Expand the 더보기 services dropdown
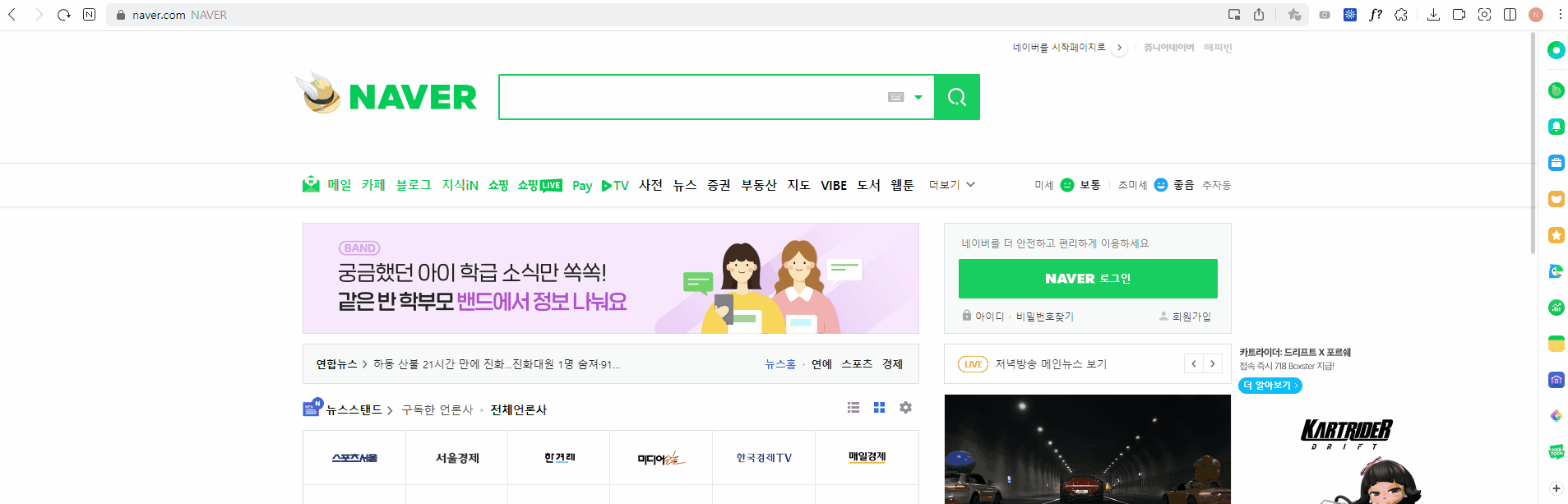 [952, 185]
